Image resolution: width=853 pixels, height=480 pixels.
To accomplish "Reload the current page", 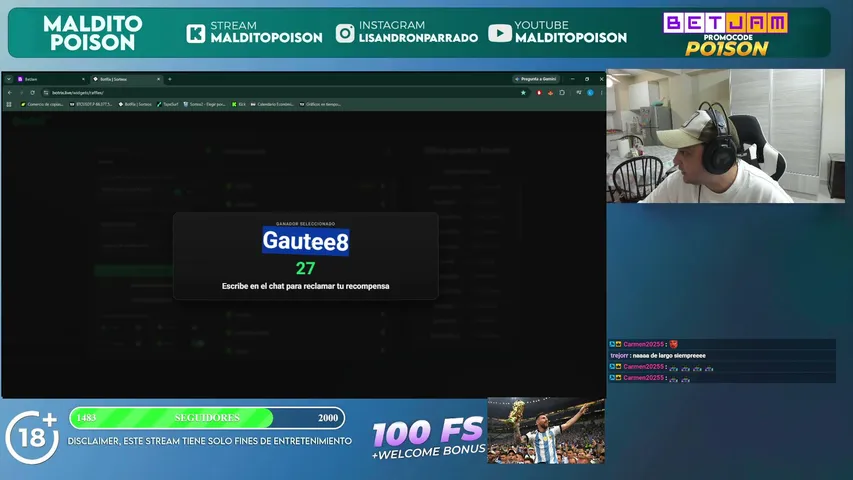I will point(33,93).
